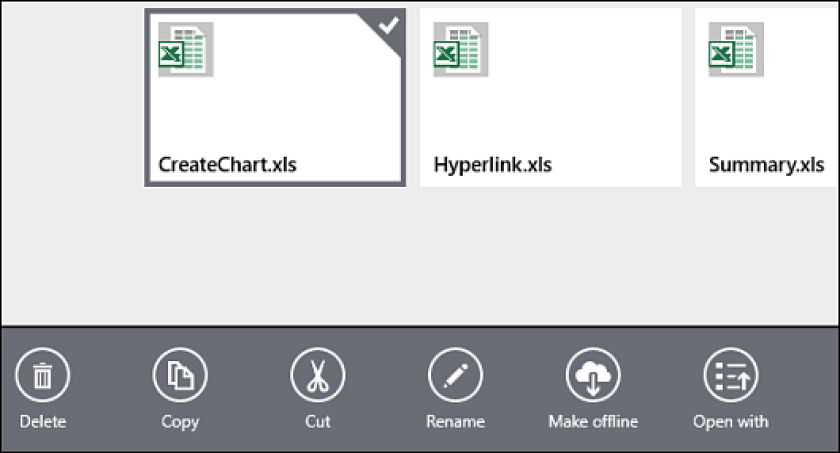
Task: Click the Delete label in app bar
Action: pyautogui.click(x=42, y=421)
